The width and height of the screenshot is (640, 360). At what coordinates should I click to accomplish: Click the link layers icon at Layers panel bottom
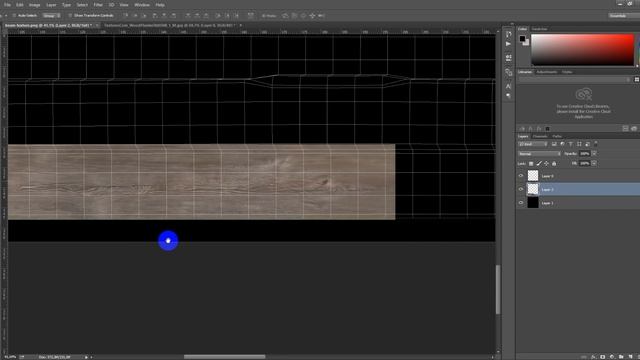tap(584, 357)
